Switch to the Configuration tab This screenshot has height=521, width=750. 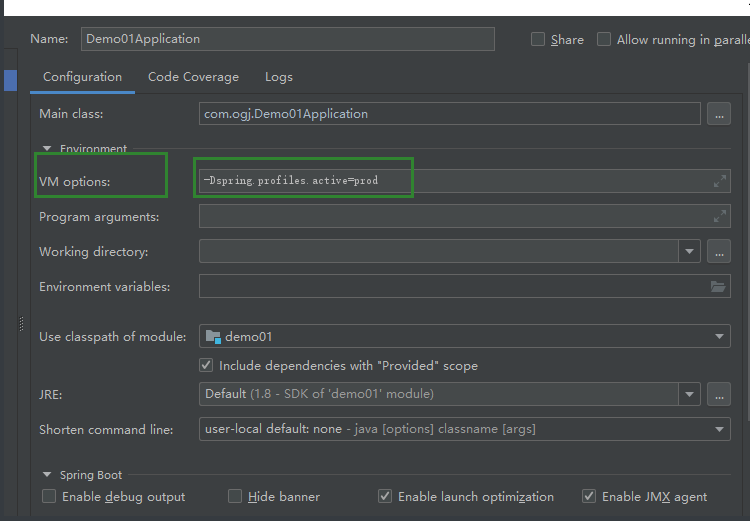pos(82,77)
